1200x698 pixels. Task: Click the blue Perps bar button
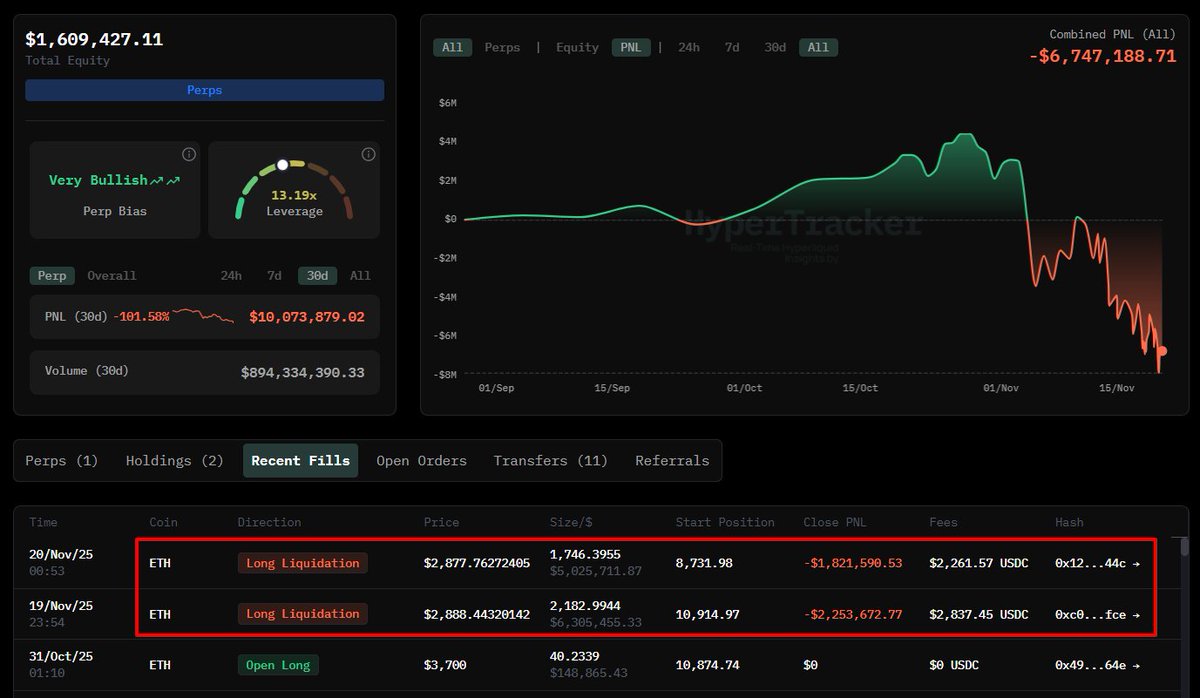pos(204,90)
